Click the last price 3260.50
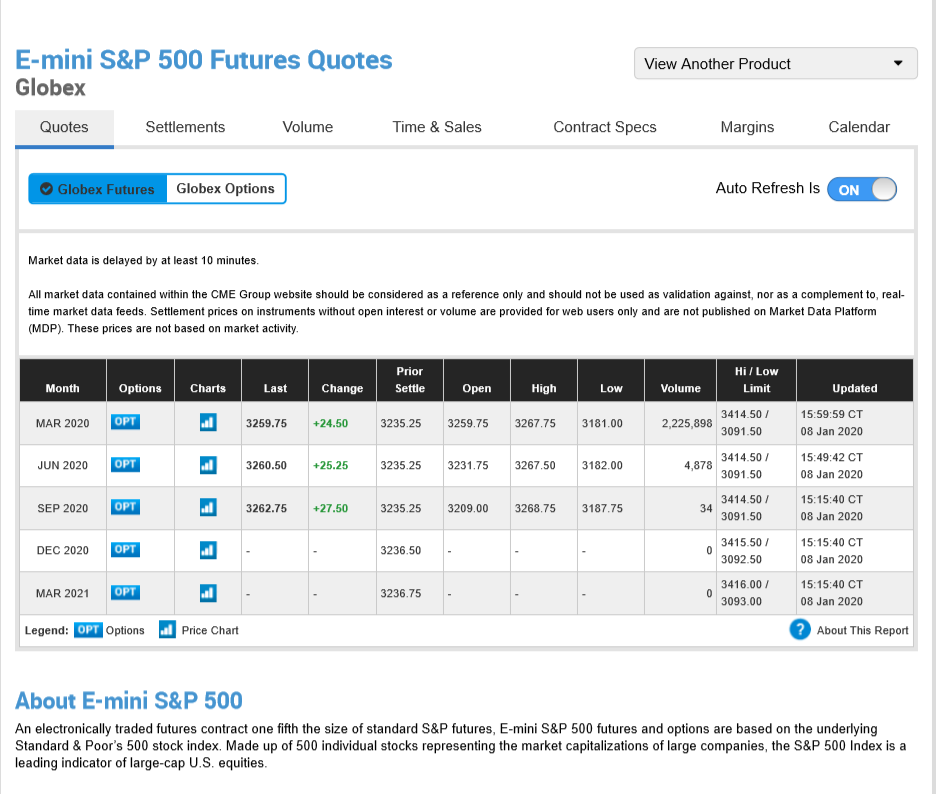 point(266,465)
